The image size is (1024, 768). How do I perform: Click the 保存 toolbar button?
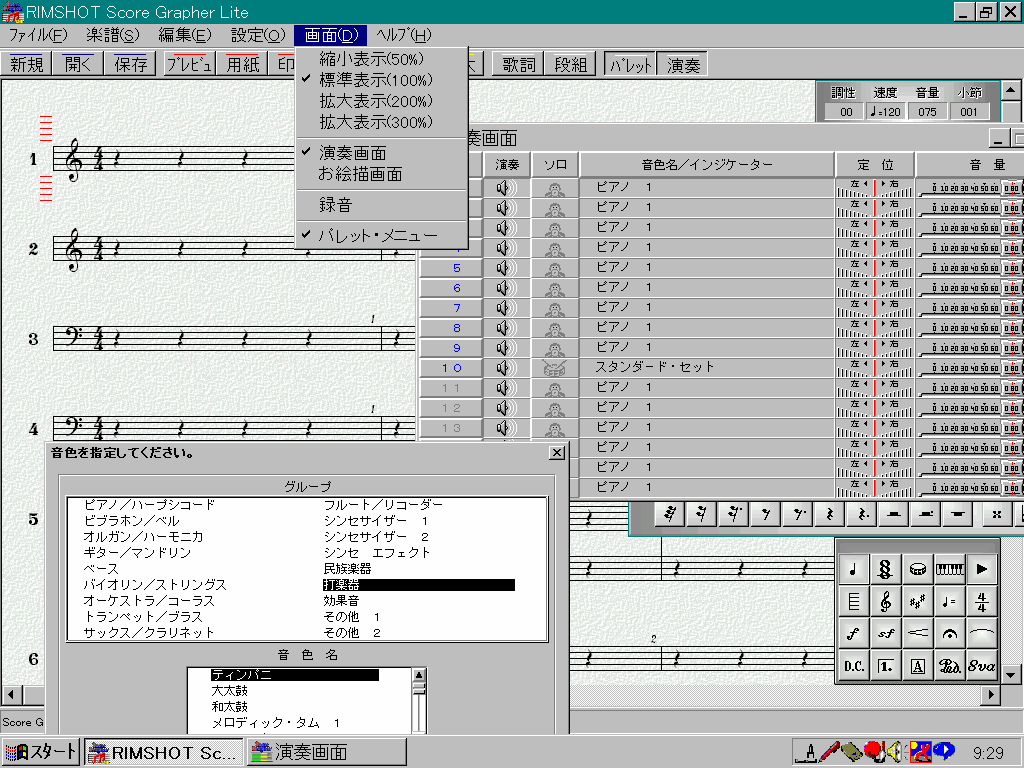click(131, 64)
